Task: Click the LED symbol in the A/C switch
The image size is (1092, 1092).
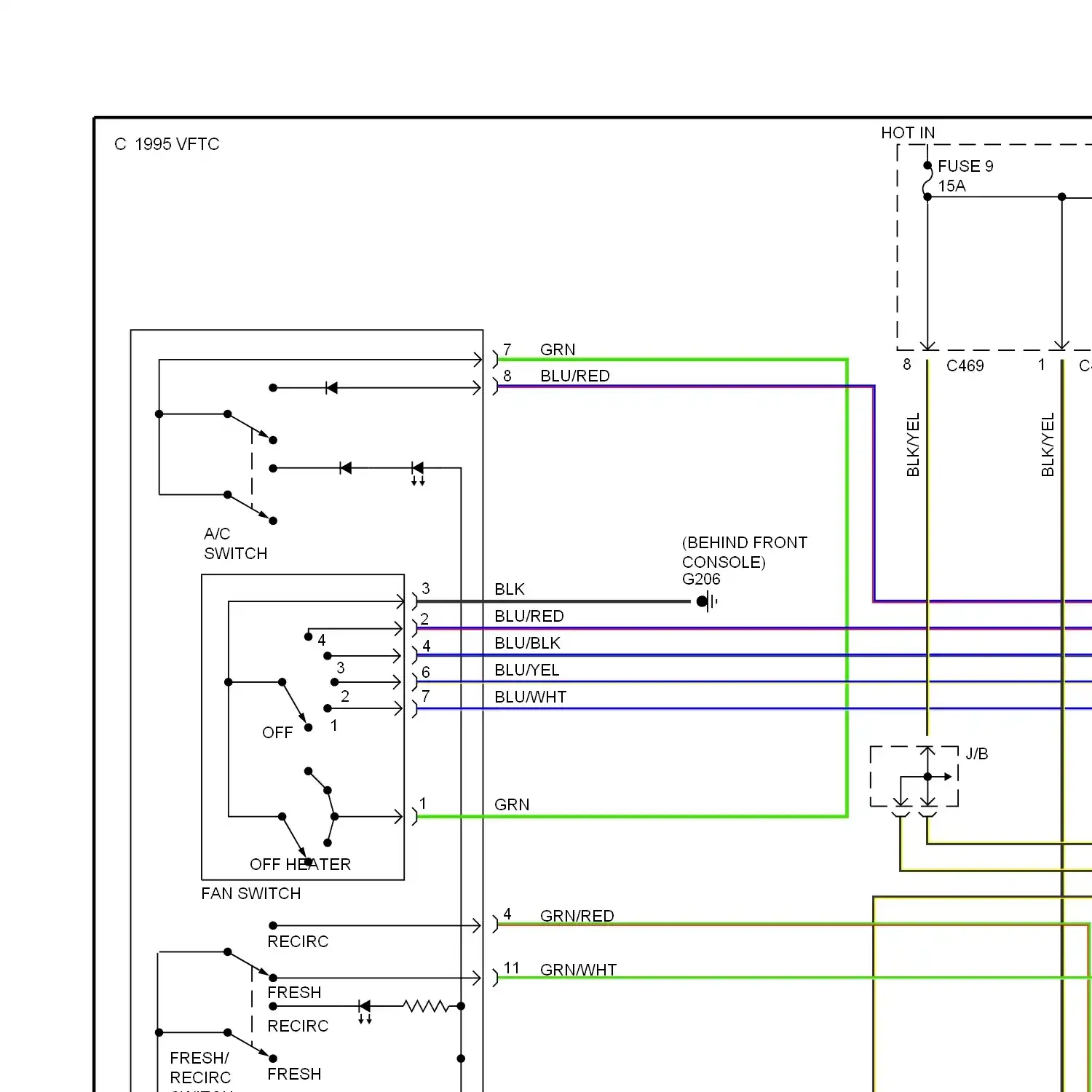Action: tap(417, 472)
